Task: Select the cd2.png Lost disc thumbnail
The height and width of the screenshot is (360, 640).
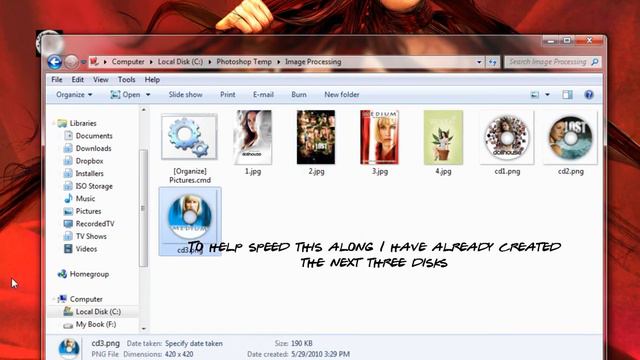Action: click(570, 139)
